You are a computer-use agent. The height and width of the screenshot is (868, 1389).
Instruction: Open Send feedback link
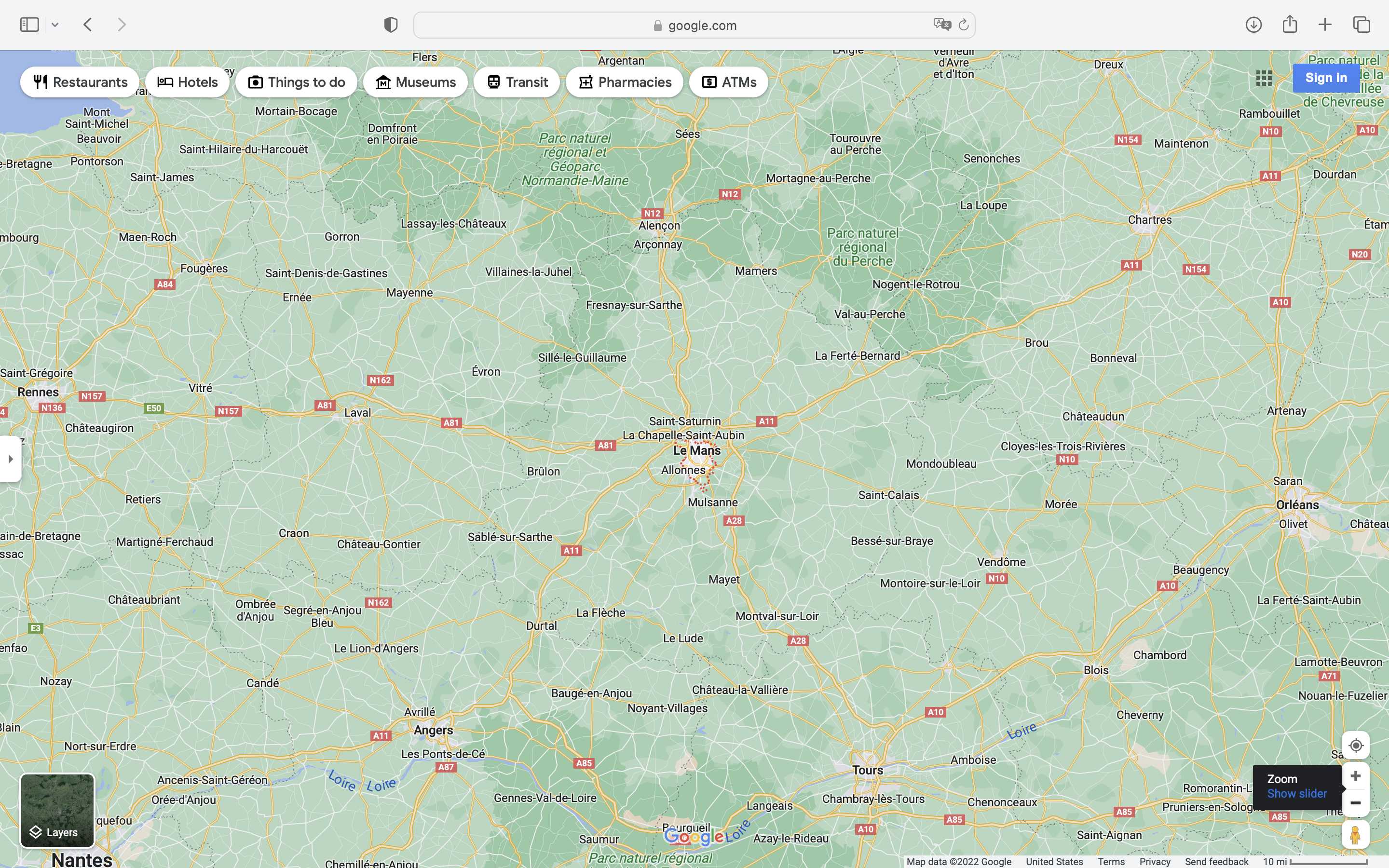[x=1216, y=862]
